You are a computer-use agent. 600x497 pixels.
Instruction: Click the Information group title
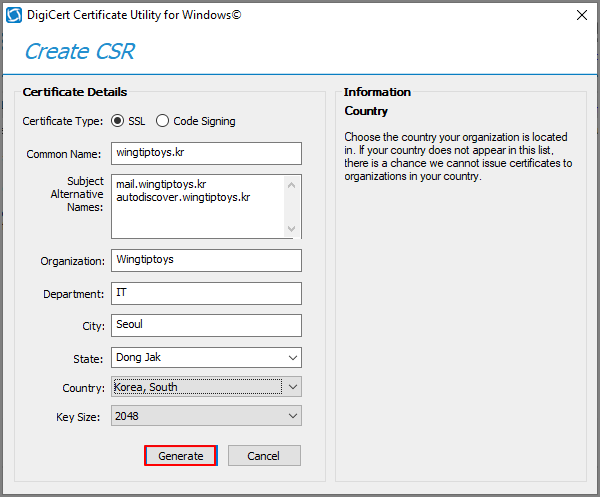[377, 92]
